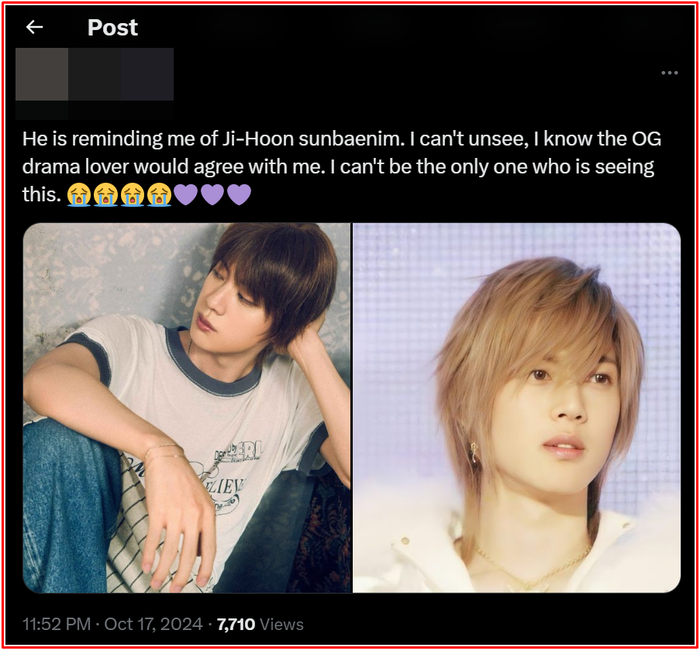
Task: Open the three-dot more options menu
Action: 669,73
